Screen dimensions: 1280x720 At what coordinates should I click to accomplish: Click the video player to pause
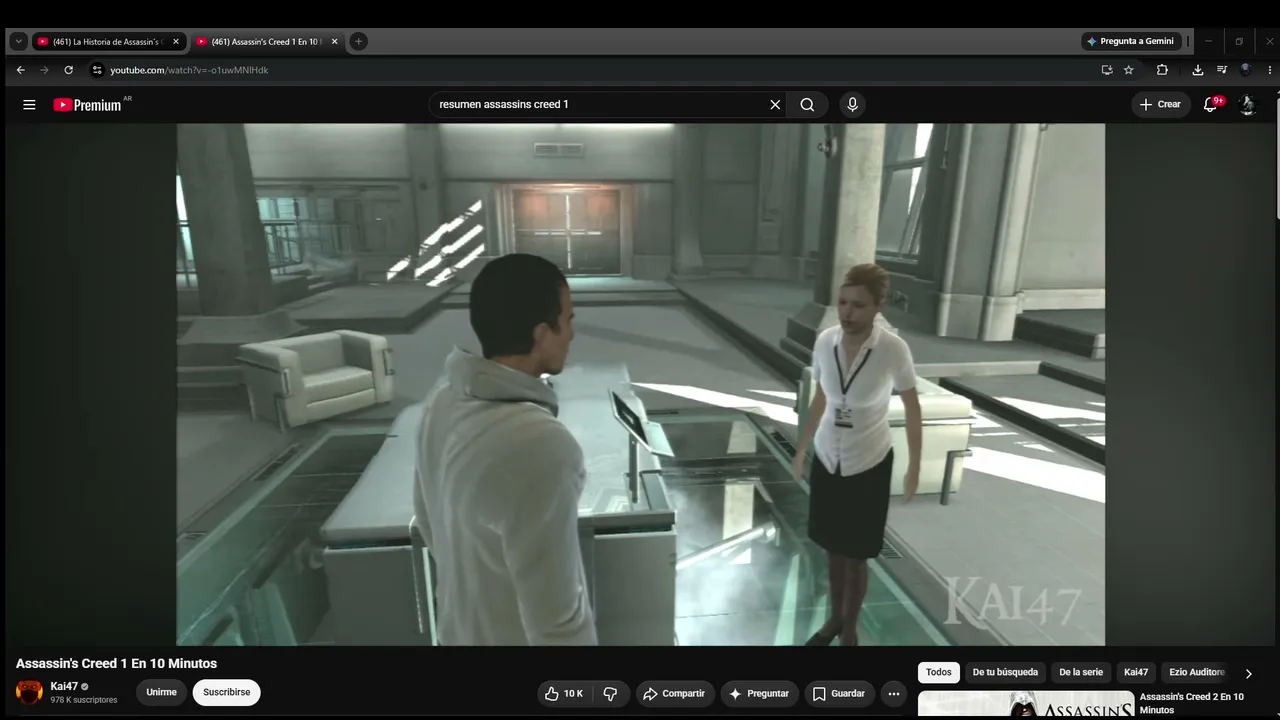tap(641, 385)
